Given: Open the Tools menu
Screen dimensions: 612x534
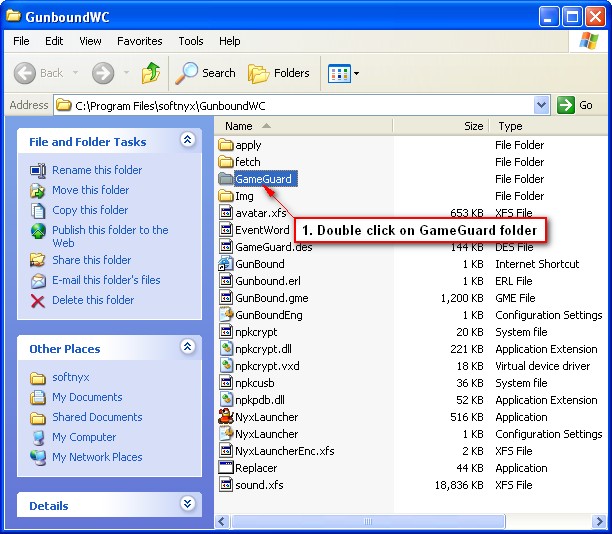Looking at the screenshot, I should tap(191, 41).
